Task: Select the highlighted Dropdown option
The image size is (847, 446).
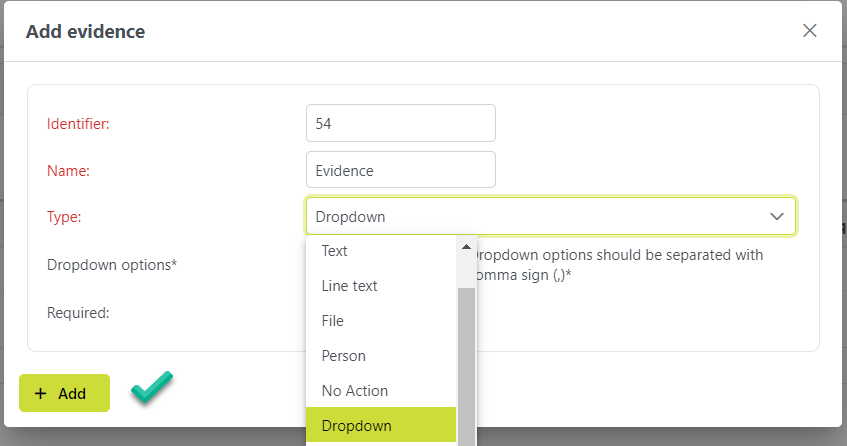Action: click(357, 426)
